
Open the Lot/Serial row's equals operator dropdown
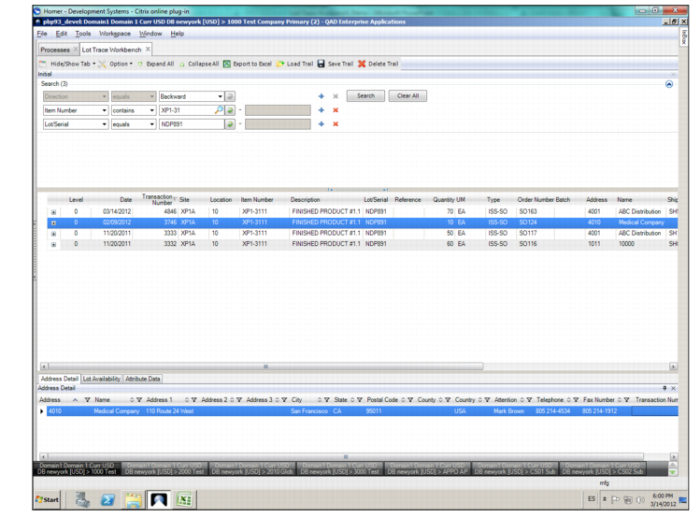[x=152, y=124]
